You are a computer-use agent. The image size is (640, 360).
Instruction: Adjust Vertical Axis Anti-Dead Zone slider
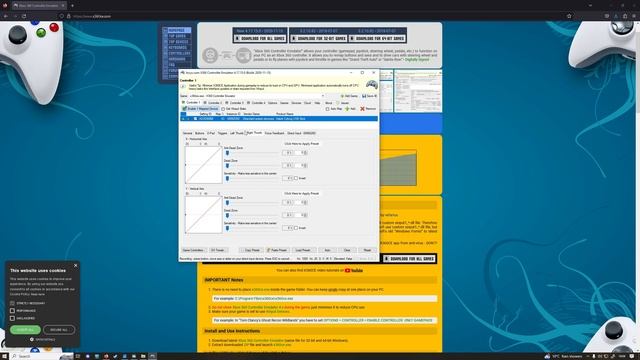click(227, 203)
